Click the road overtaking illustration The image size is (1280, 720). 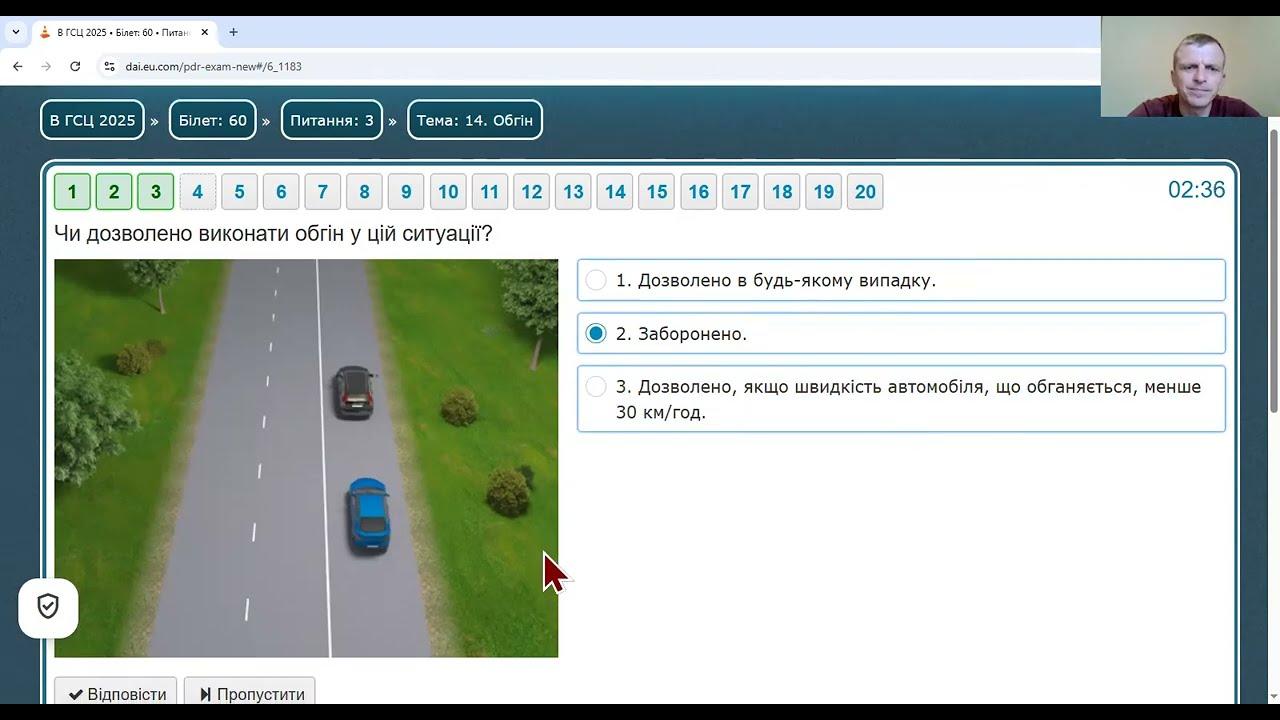tap(306, 458)
